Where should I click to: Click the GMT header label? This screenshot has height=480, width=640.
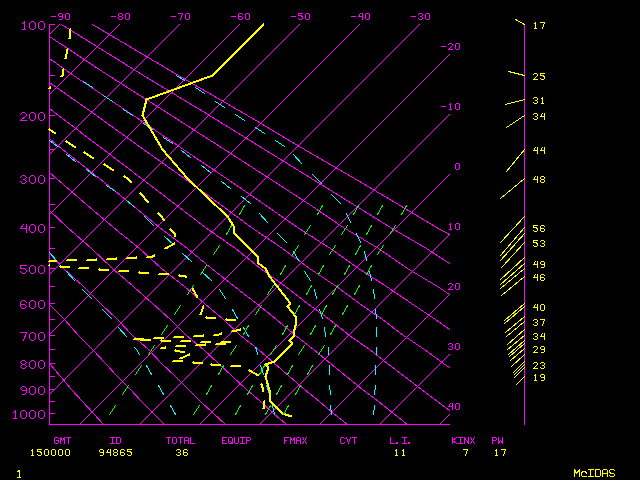(x=62, y=440)
